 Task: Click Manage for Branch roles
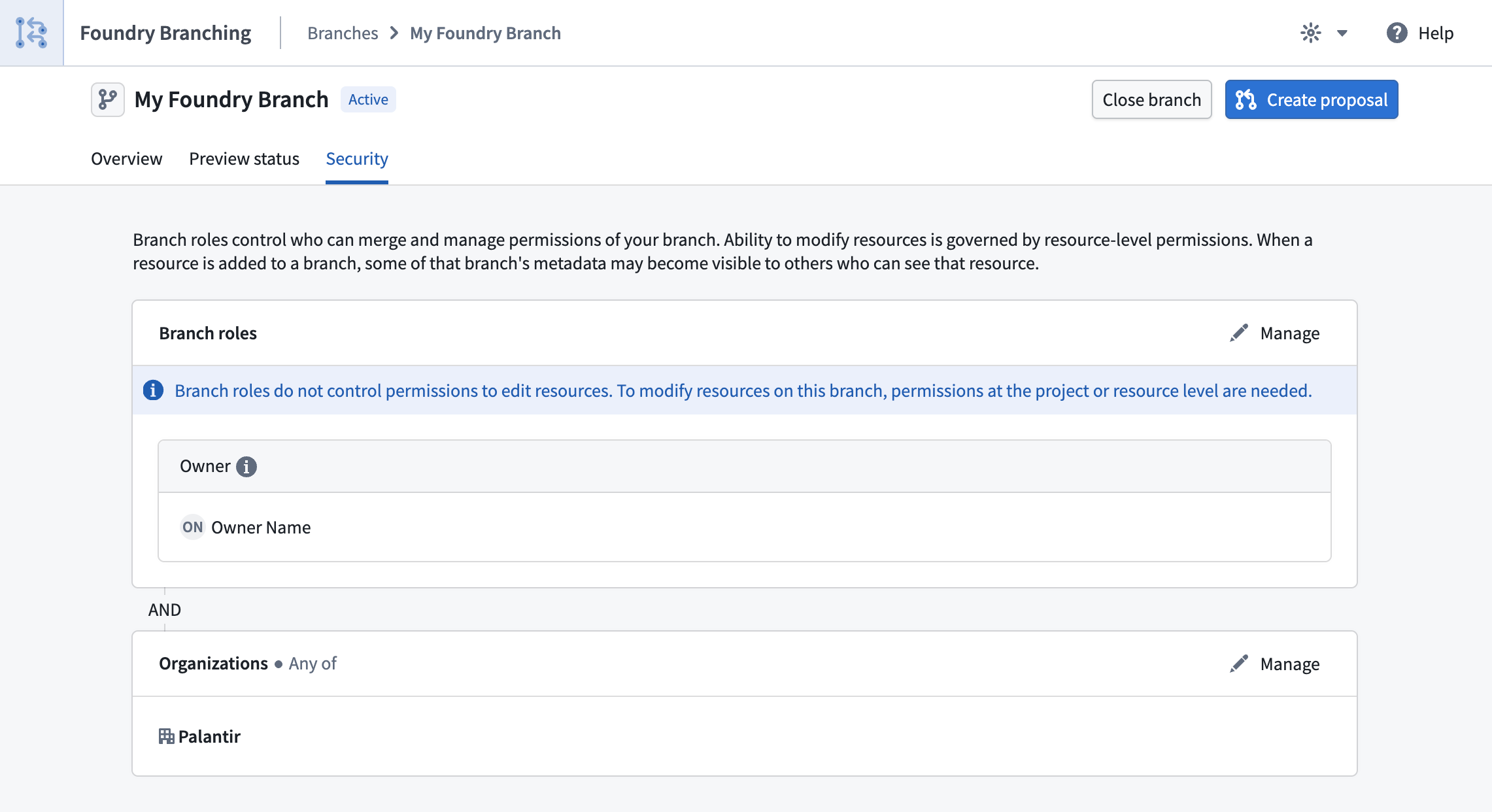pyautogui.click(x=1289, y=333)
